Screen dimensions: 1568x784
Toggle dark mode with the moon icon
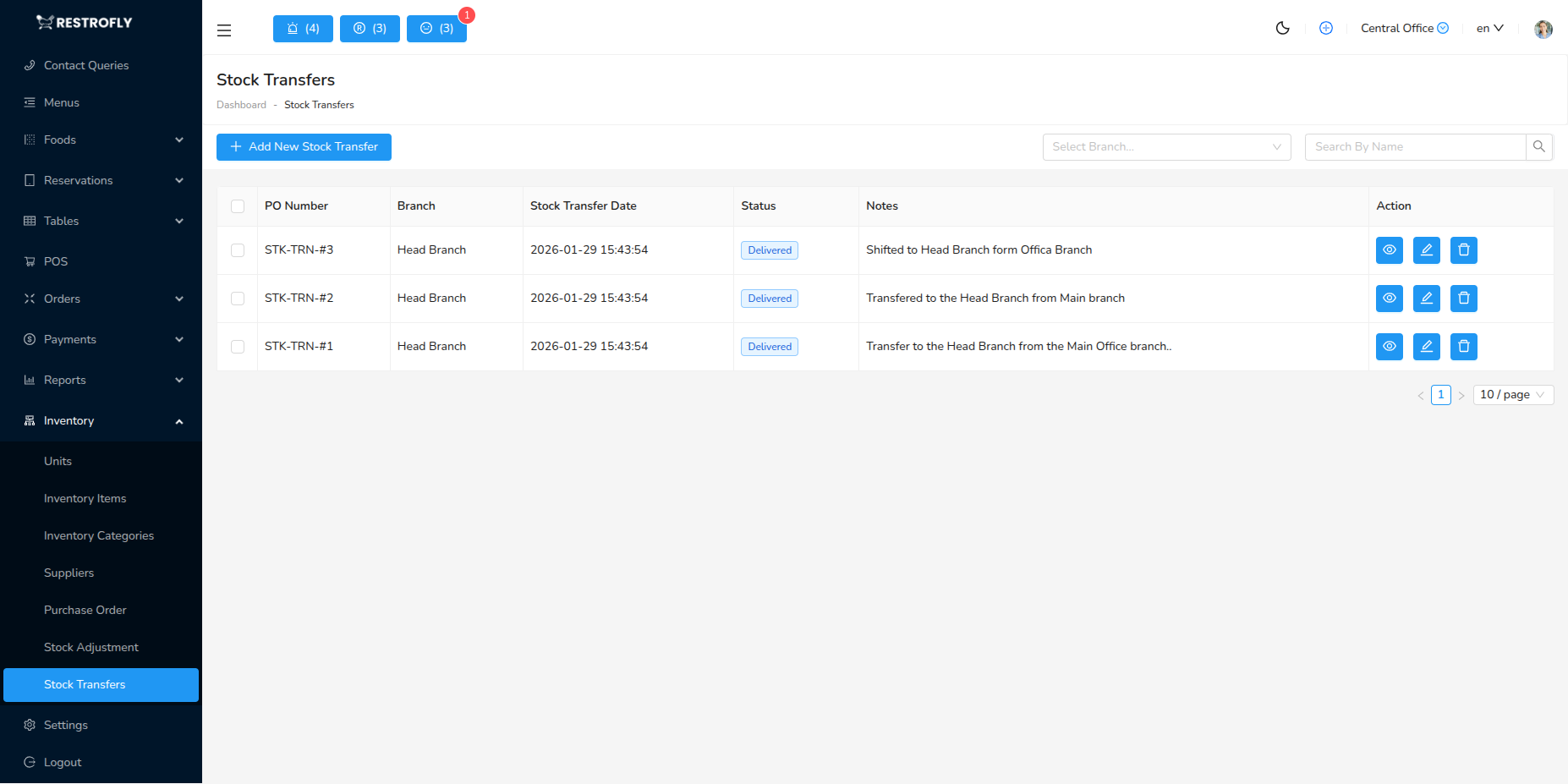[x=1283, y=28]
